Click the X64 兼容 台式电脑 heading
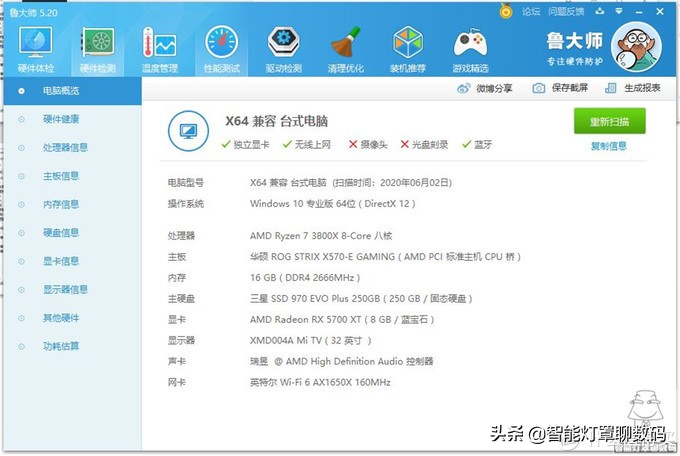 (x=277, y=121)
